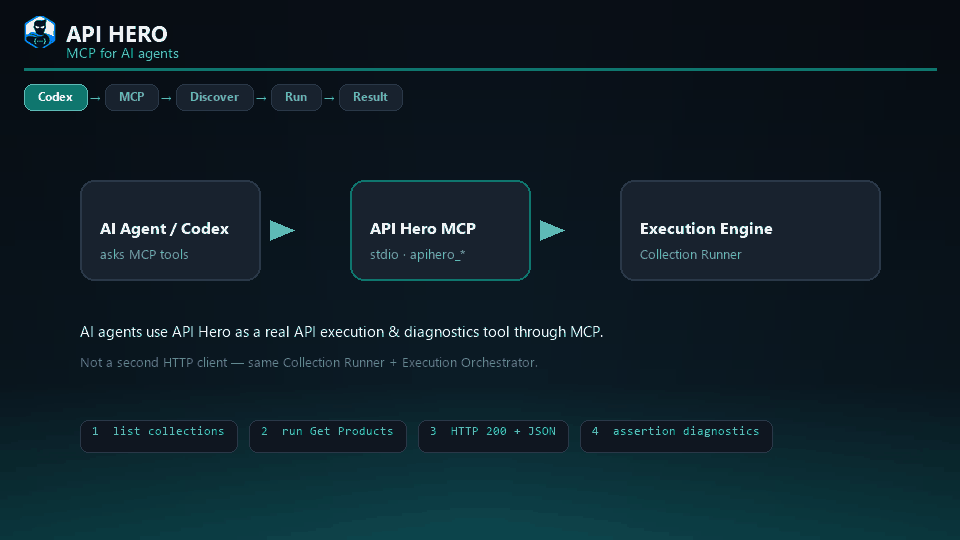Select the MCP step pill
The width and height of the screenshot is (960, 540).
coord(132,97)
